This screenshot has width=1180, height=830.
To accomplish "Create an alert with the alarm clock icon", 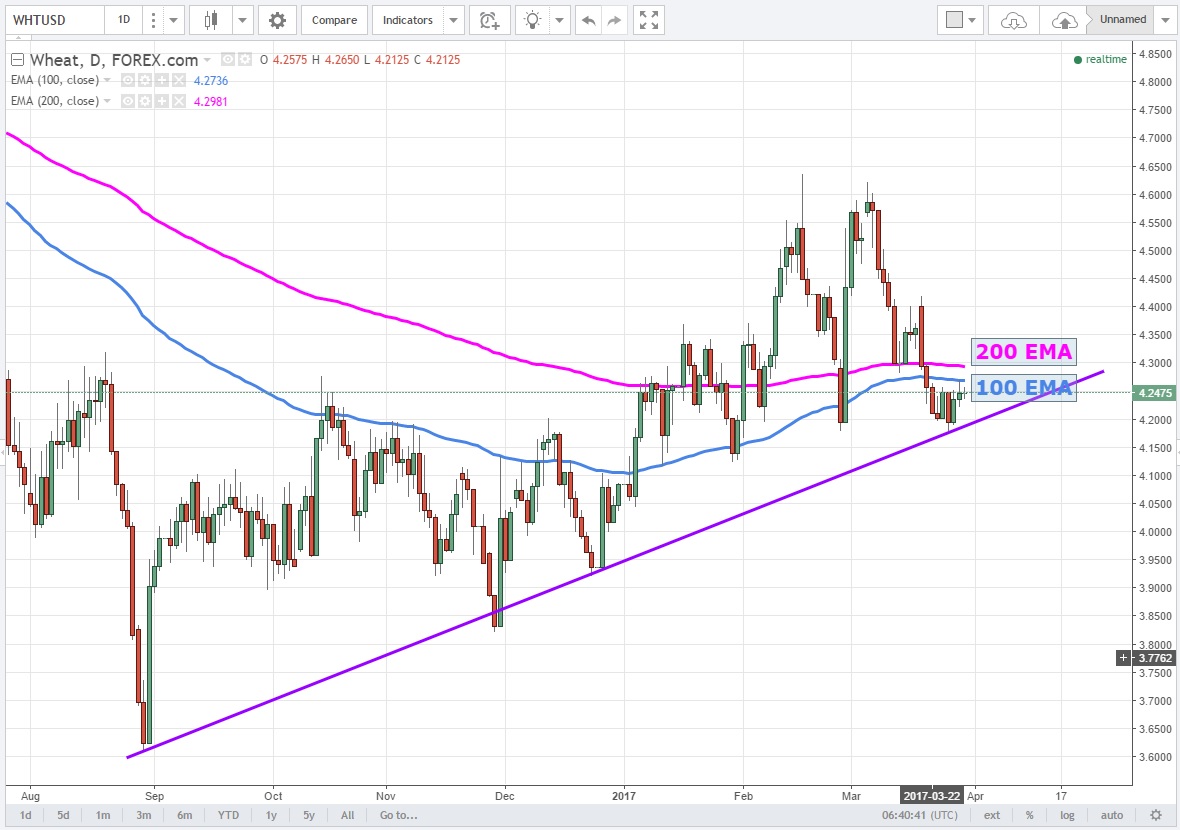I will point(488,20).
